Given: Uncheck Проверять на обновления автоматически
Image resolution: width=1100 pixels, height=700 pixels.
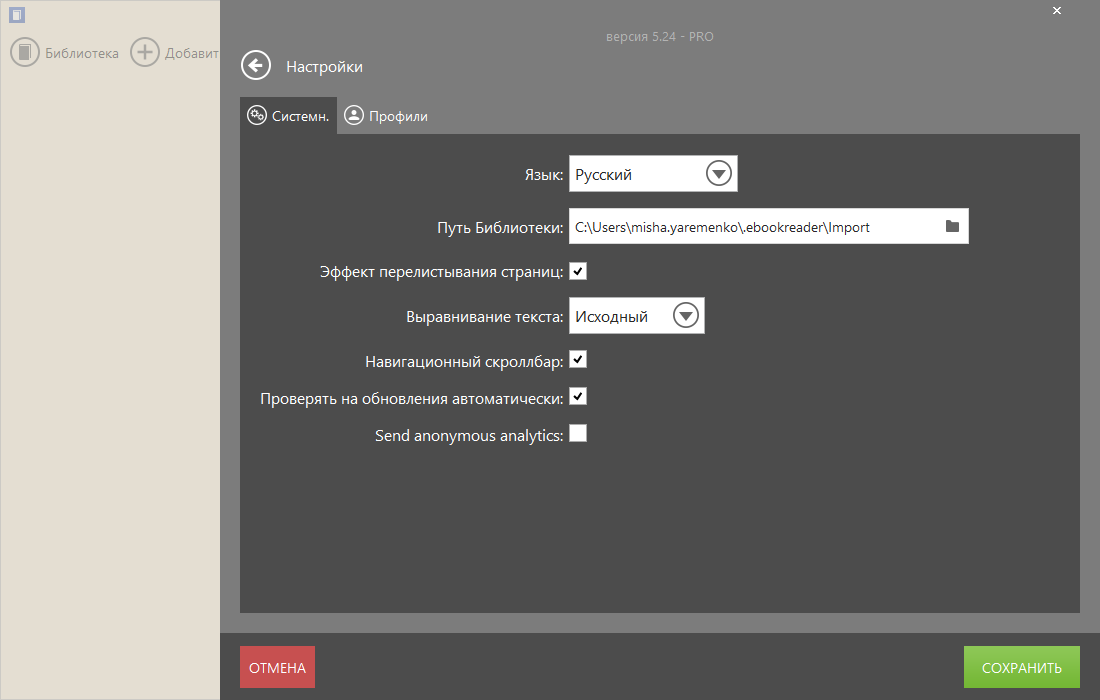Looking at the screenshot, I should click(578, 397).
